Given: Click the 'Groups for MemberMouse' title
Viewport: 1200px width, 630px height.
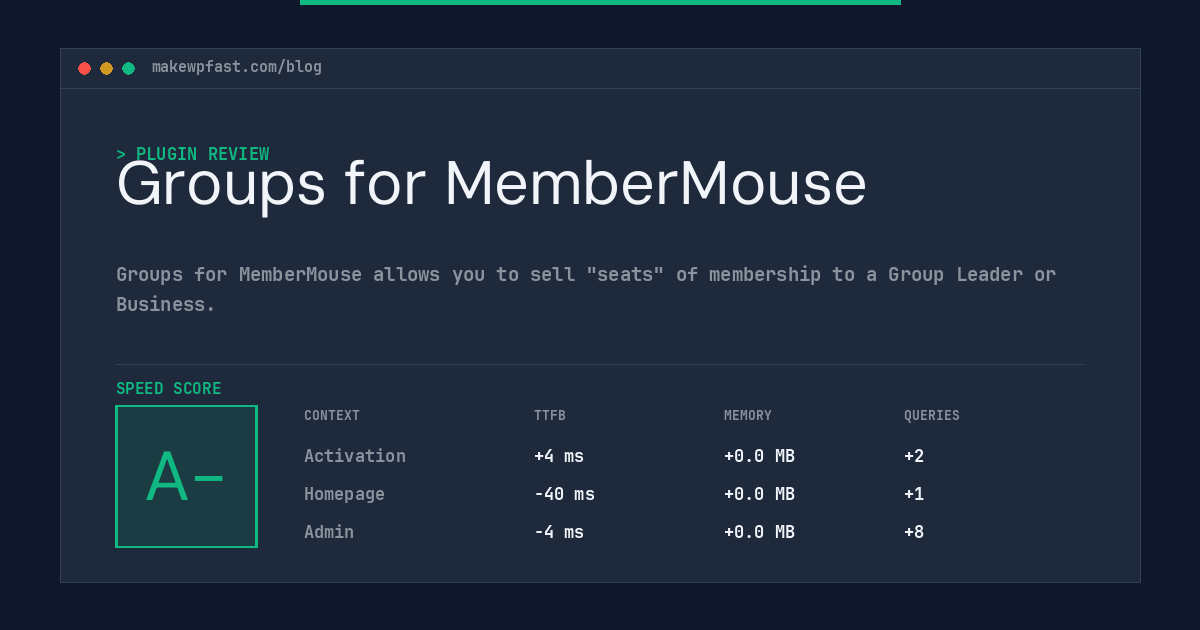Looking at the screenshot, I should (x=491, y=184).
